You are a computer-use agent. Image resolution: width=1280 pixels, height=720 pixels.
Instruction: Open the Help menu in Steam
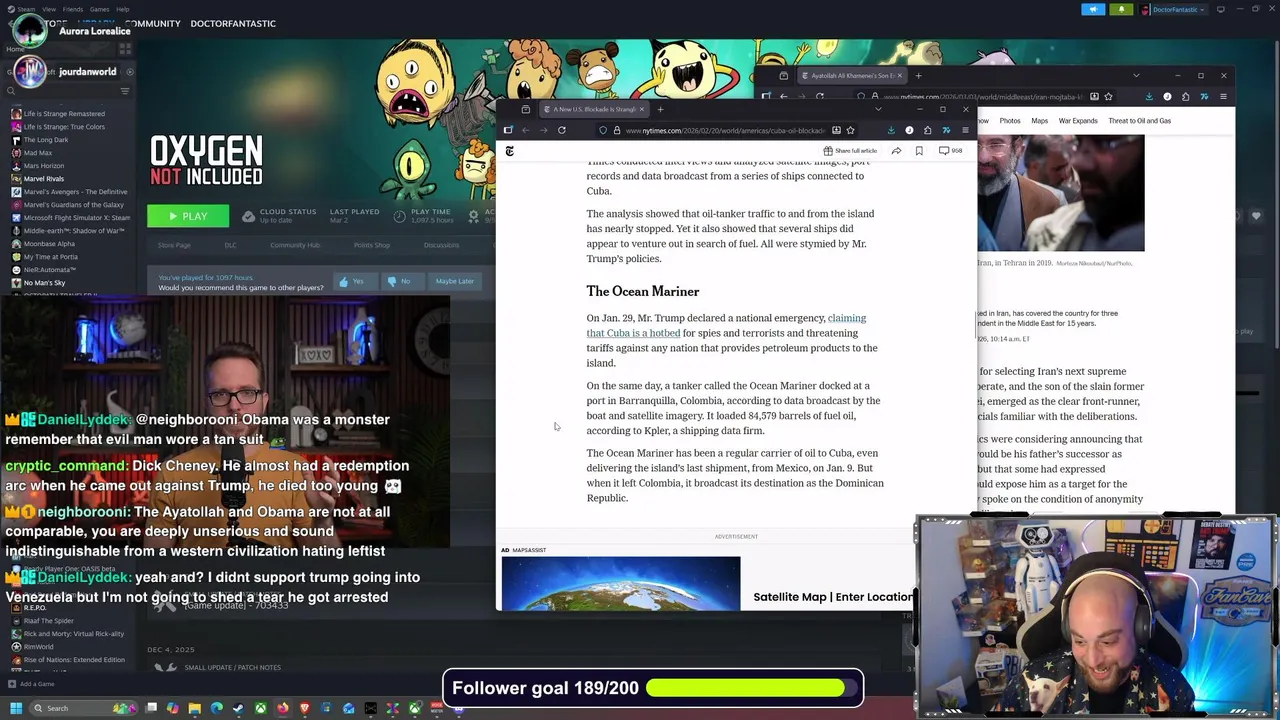(122, 9)
